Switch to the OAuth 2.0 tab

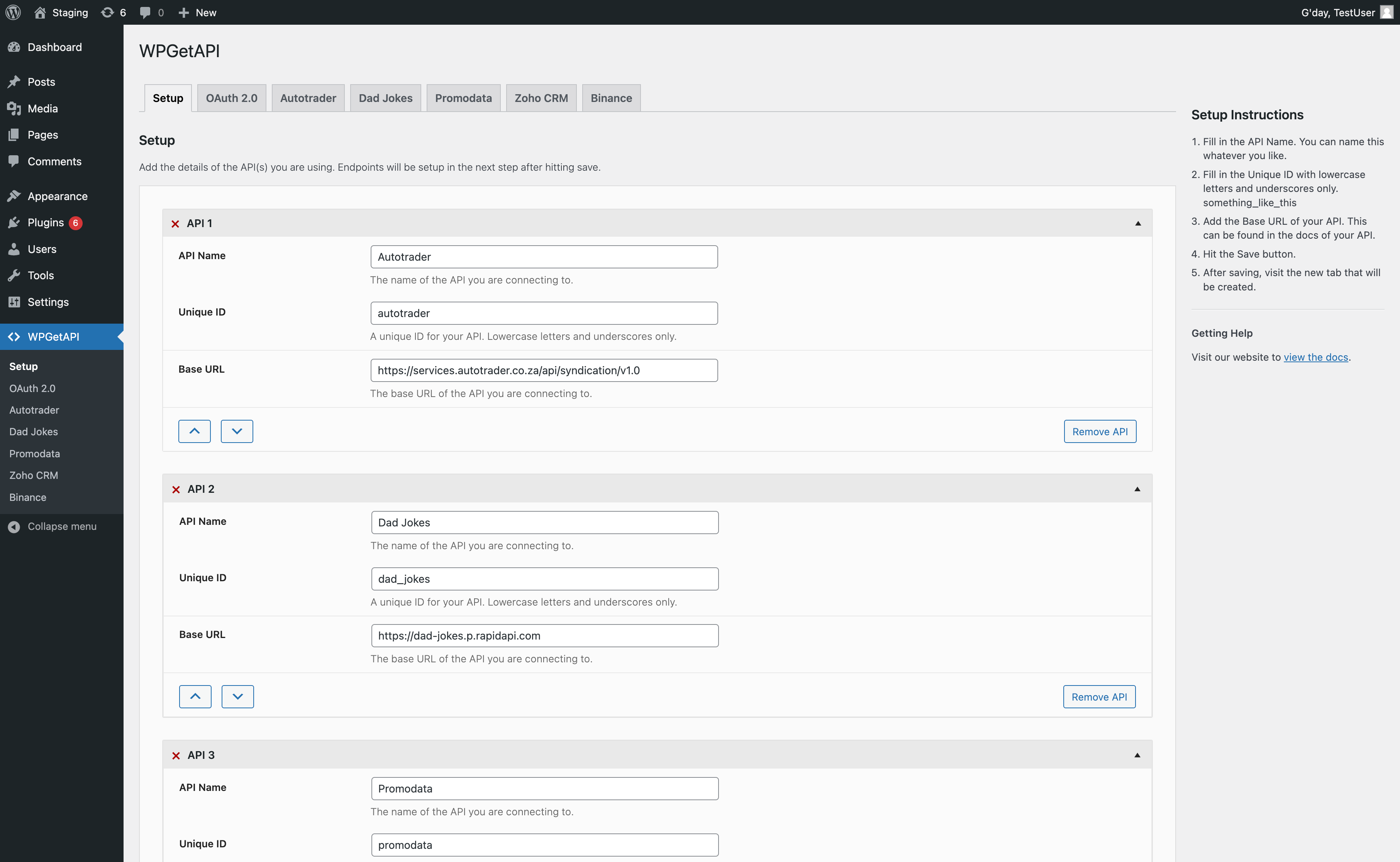click(232, 98)
